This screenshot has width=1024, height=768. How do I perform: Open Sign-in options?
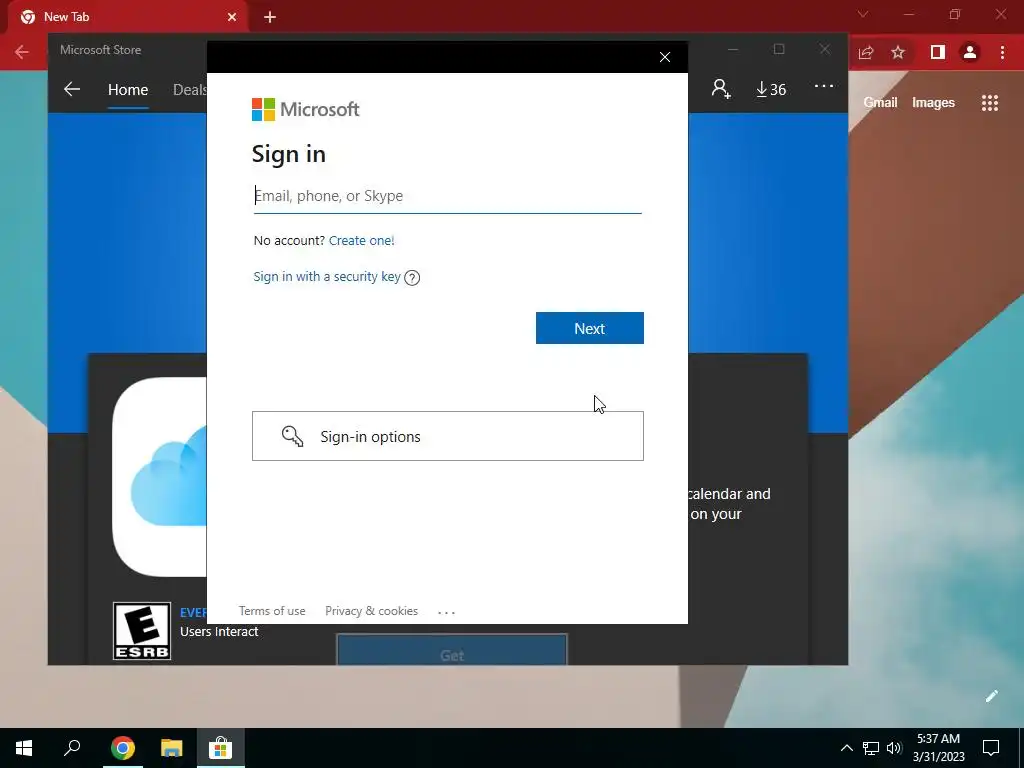(447, 436)
